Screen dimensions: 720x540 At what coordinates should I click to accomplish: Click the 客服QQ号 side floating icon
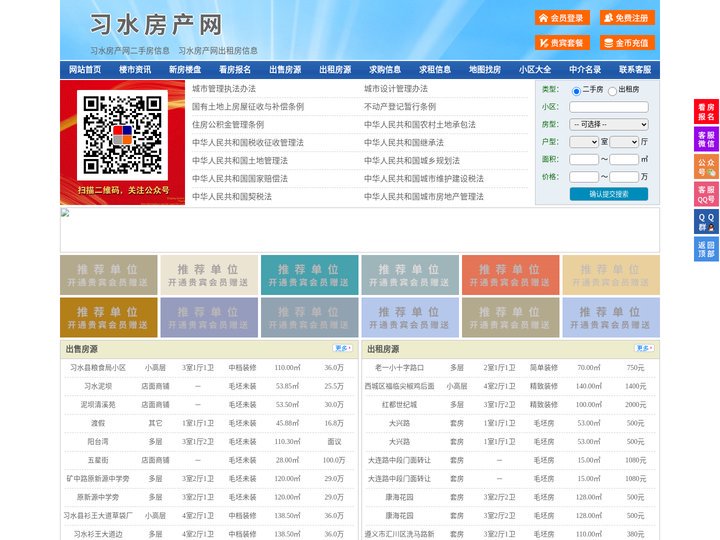pos(706,194)
